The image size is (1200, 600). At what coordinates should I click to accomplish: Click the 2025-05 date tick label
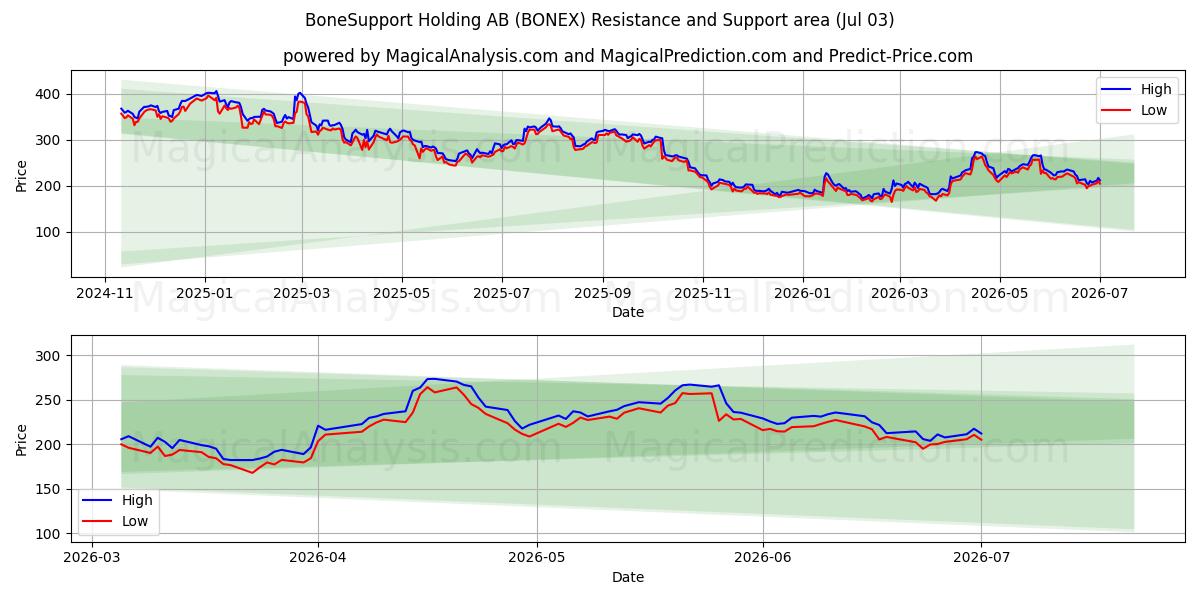point(402,295)
